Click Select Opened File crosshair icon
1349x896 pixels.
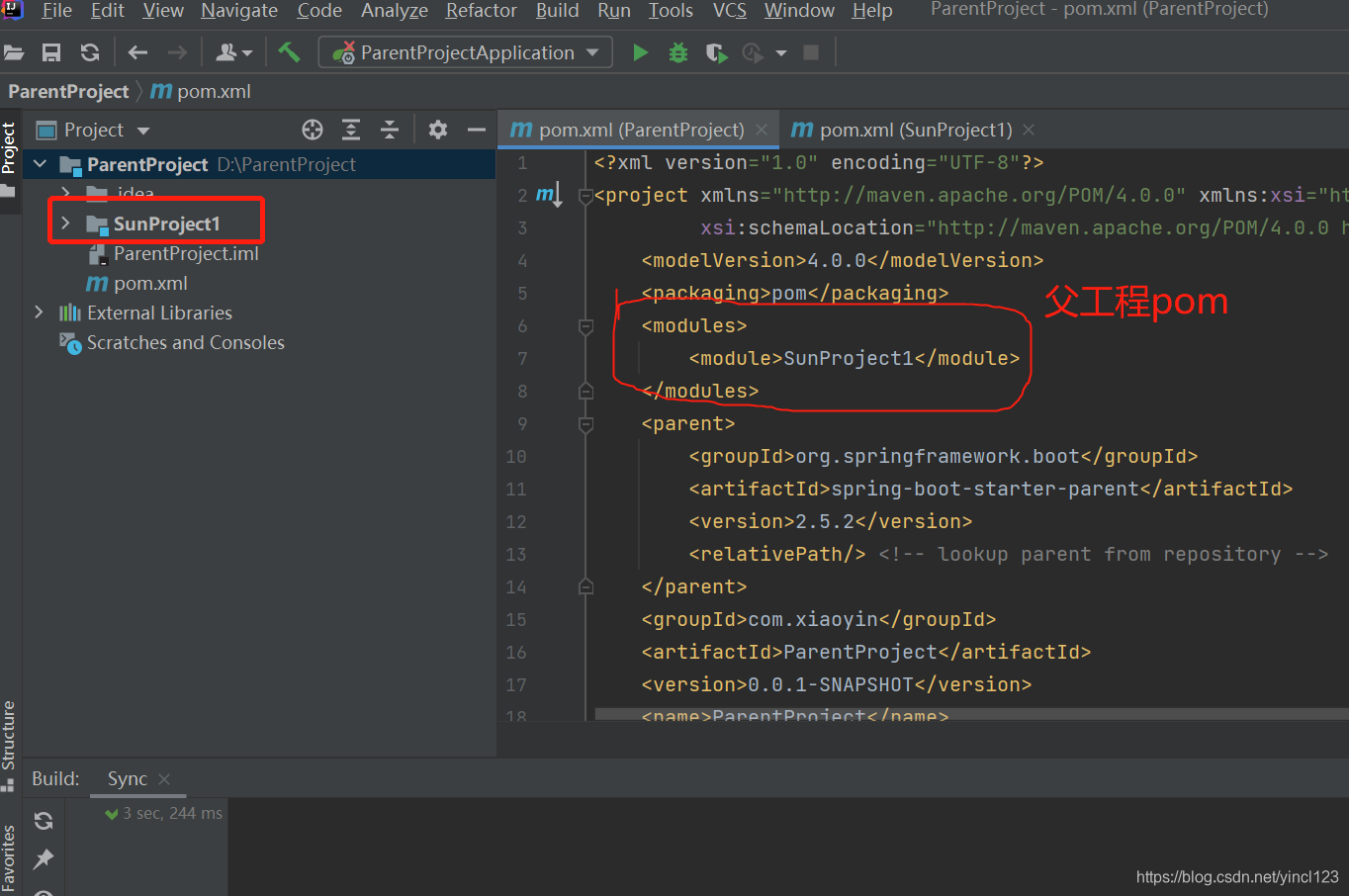313,130
